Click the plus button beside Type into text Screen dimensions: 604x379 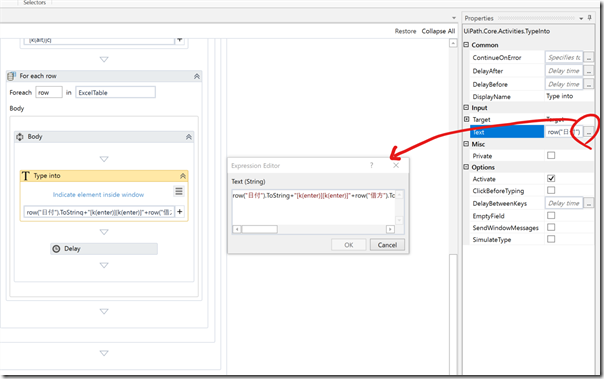point(180,211)
